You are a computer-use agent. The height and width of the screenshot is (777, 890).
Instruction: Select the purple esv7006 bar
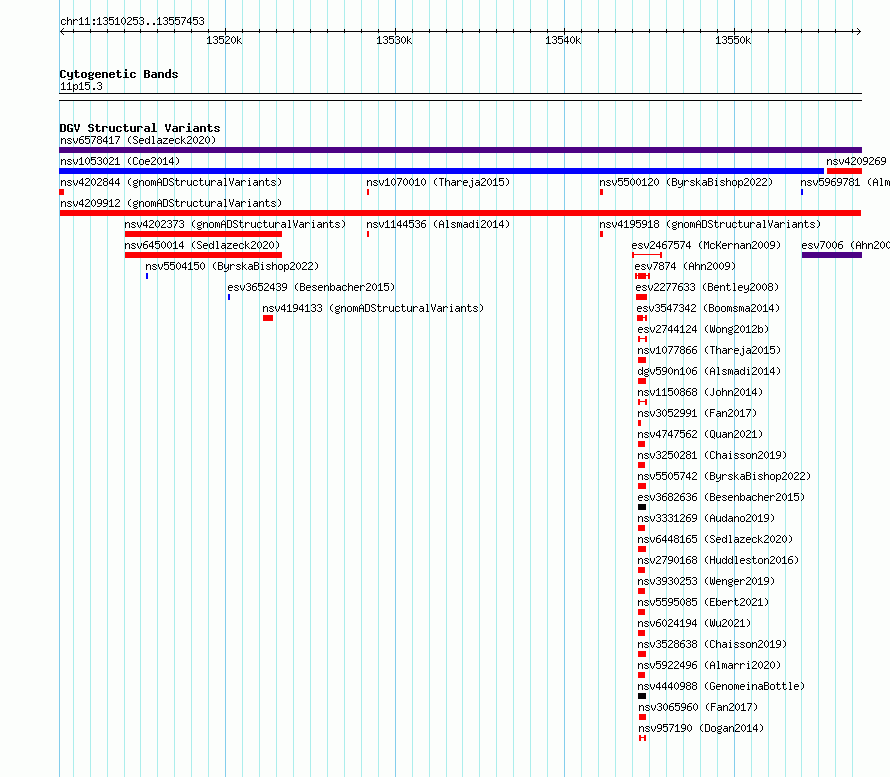coord(832,255)
